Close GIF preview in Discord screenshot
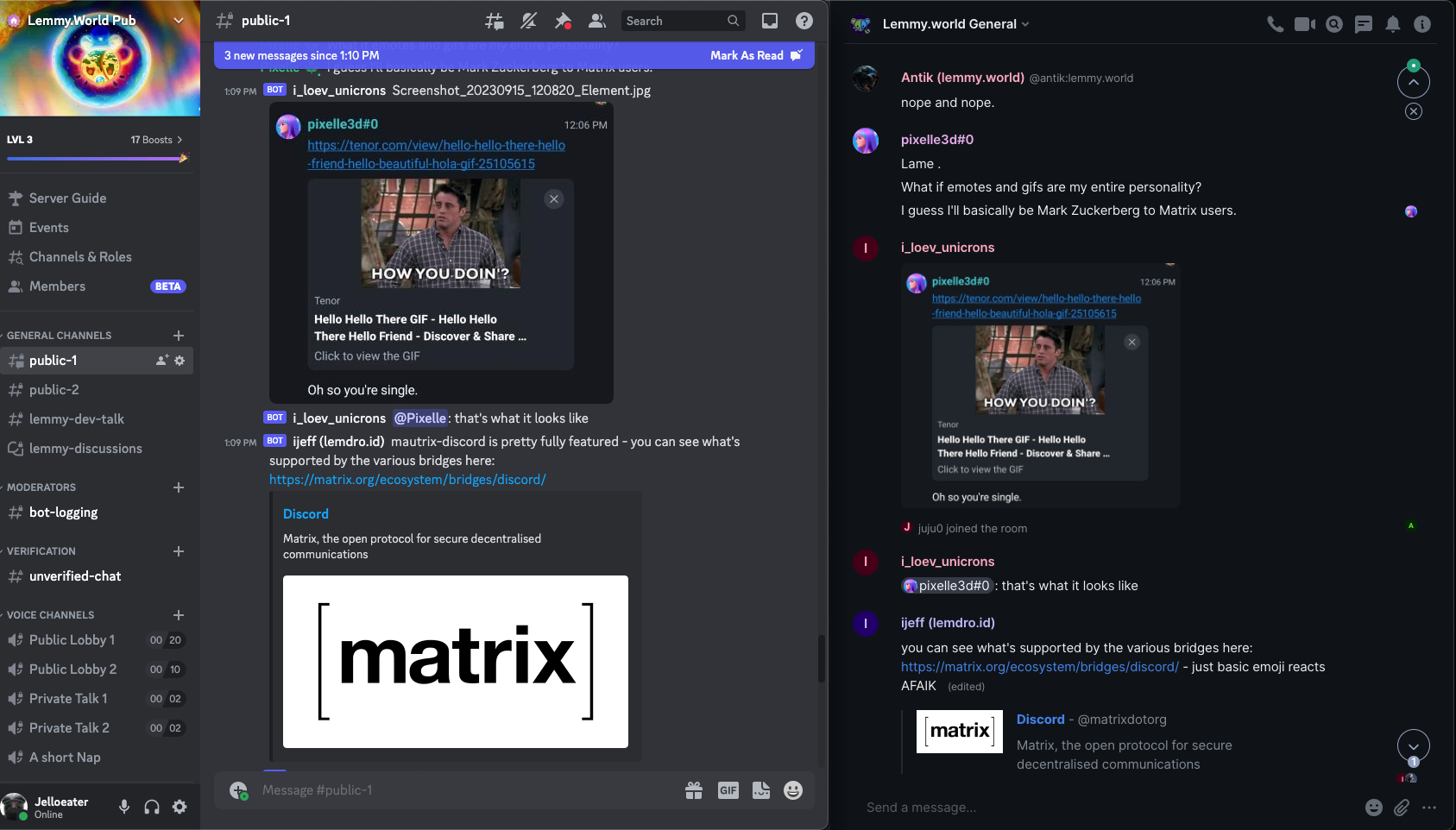This screenshot has width=1456, height=830. pyautogui.click(x=554, y=199)
